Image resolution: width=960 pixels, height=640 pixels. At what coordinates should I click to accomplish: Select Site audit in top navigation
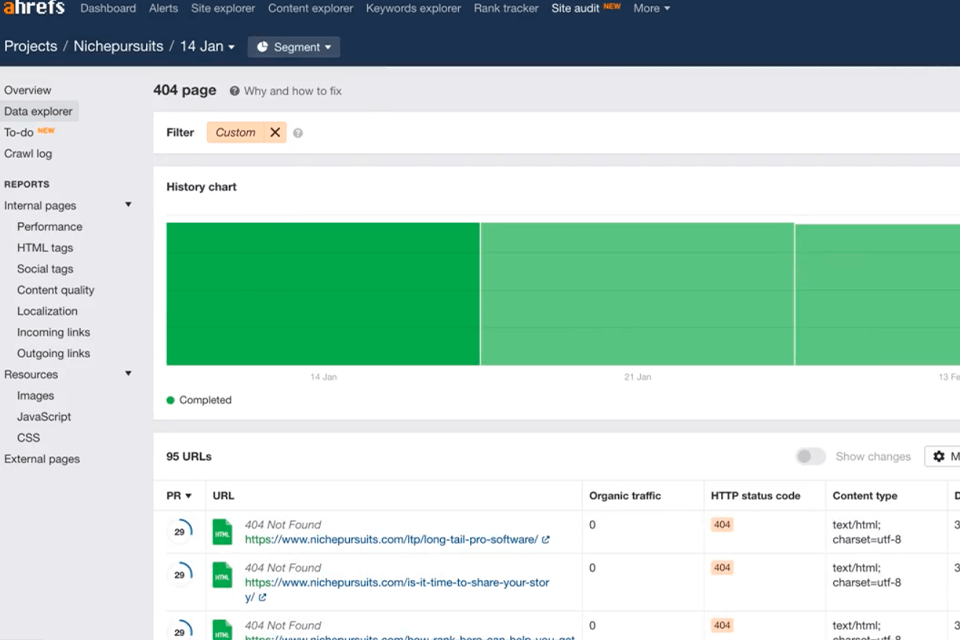pyautogui.click(x=575, y=9)
